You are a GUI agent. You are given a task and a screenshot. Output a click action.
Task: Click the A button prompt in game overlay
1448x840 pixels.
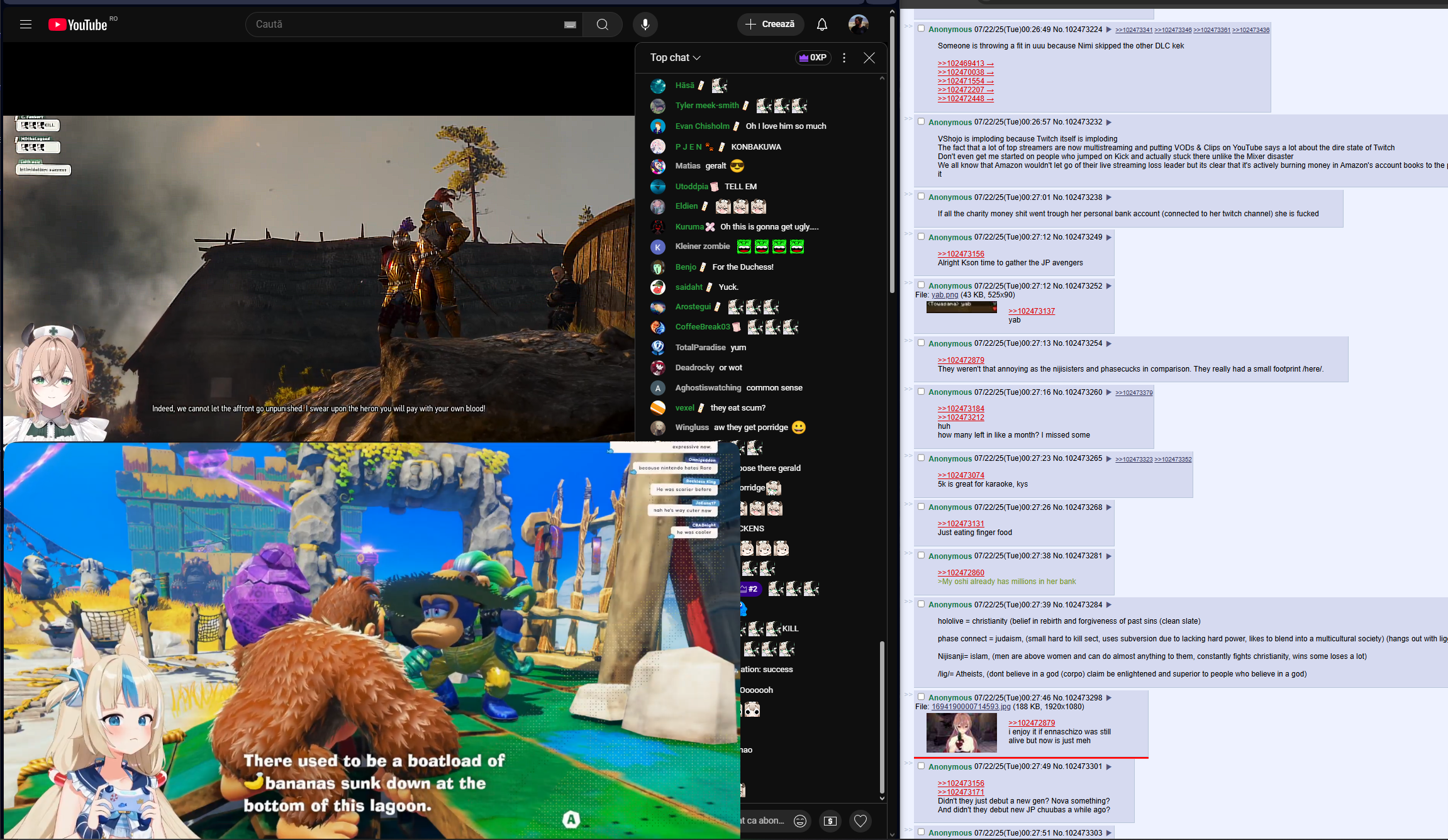pyautogui.click(x=571, y=819)
